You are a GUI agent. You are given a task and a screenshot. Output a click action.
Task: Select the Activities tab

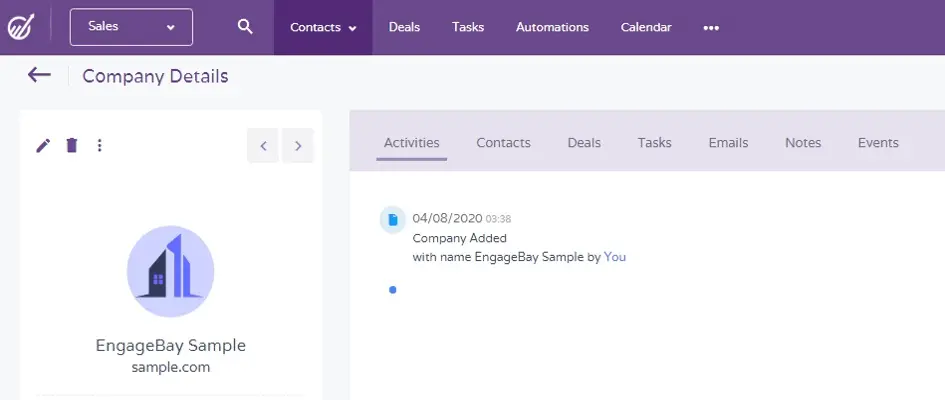pos(412,143)
